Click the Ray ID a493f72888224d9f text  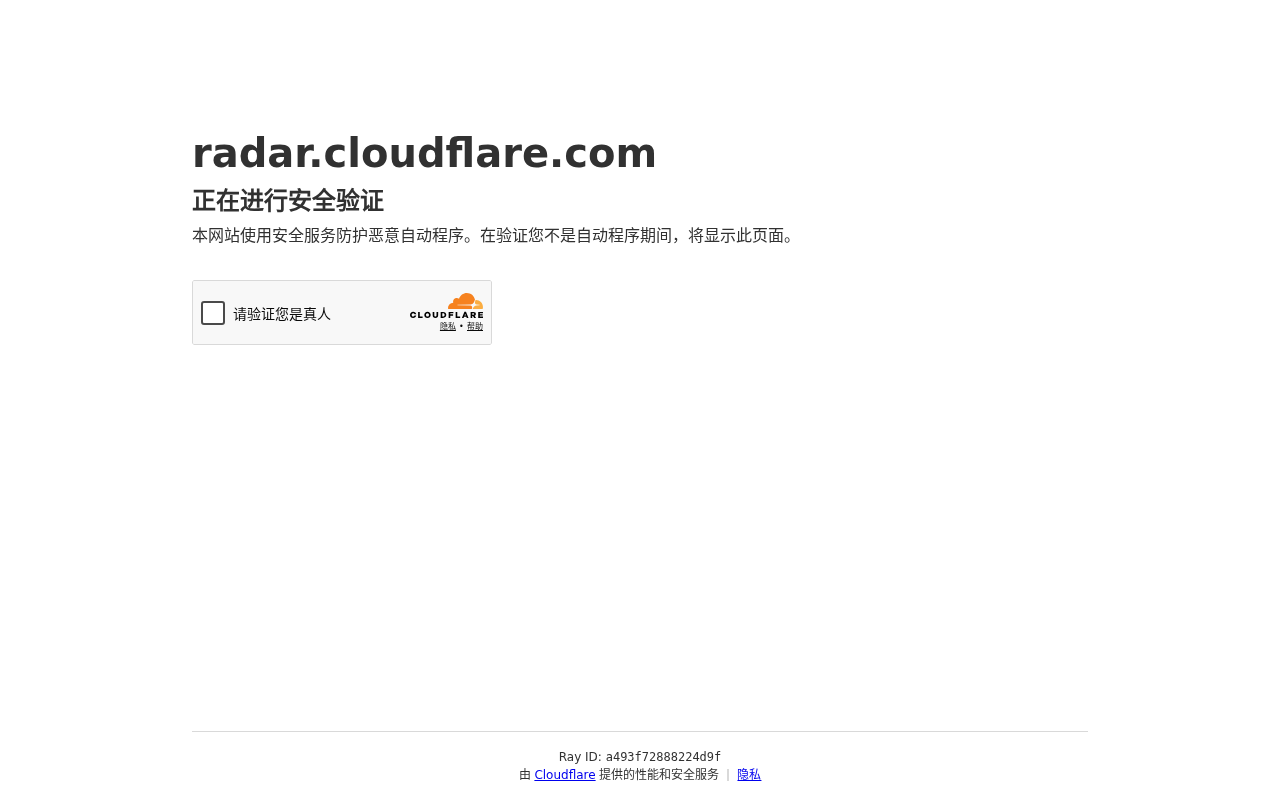click(x=640, y=757)
